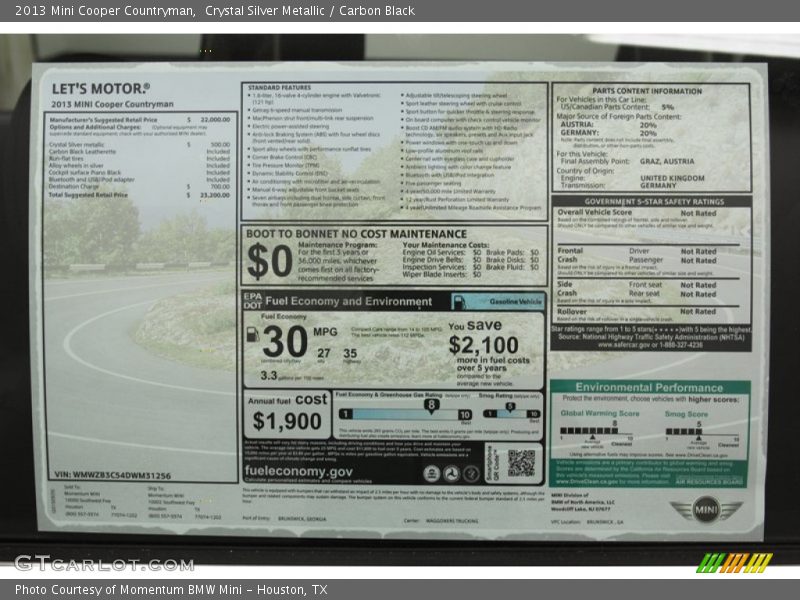Image resolution: width=800 pixels, height=600 pixels.
Task: Click the GTCarLot.com watermark logo
Action: point(103,563)
